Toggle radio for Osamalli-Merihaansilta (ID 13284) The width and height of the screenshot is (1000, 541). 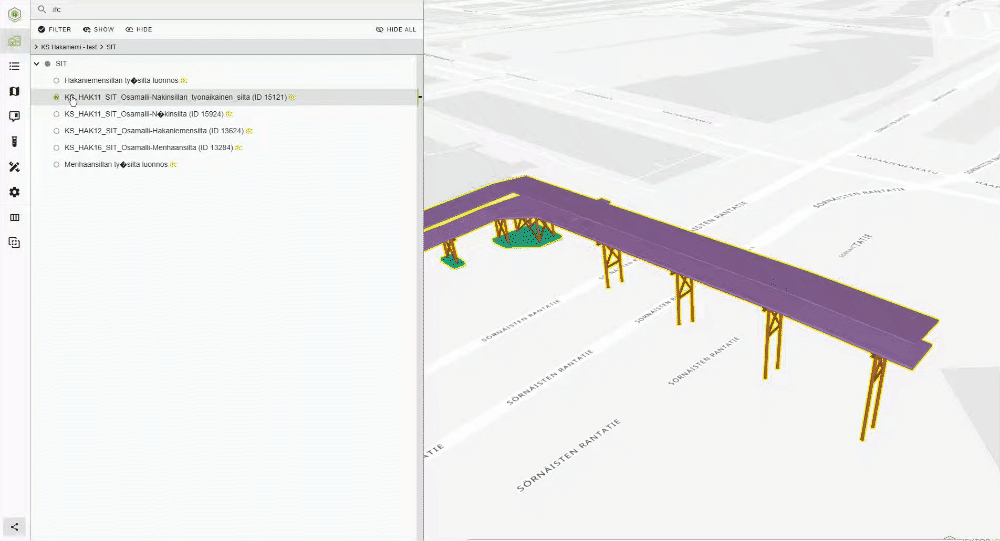(56, 147)
